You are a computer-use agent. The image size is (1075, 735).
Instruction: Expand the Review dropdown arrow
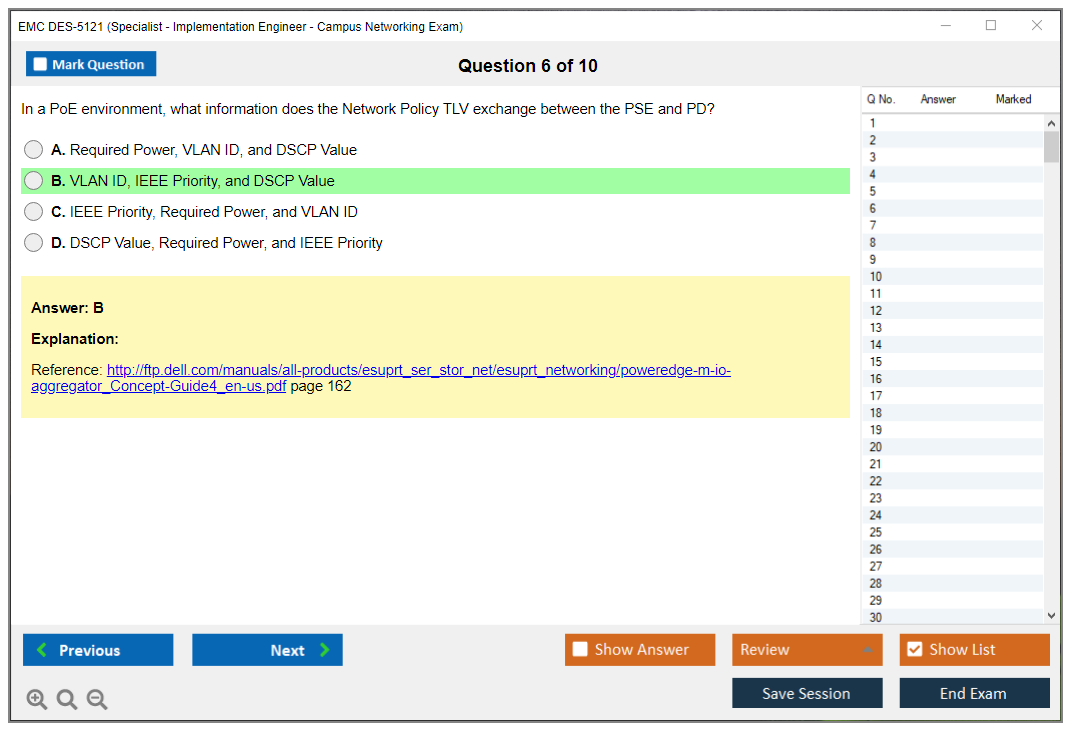tap(867, 650)
